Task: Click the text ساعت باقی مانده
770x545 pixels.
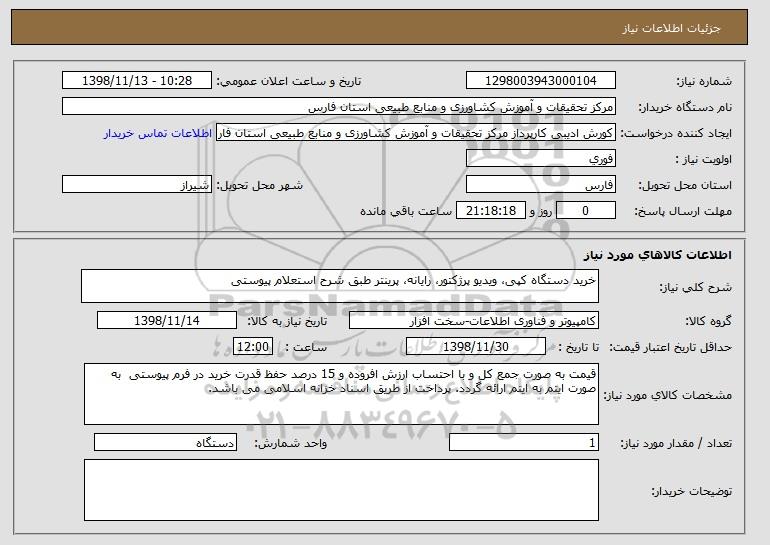Action: tap(406, 211)
